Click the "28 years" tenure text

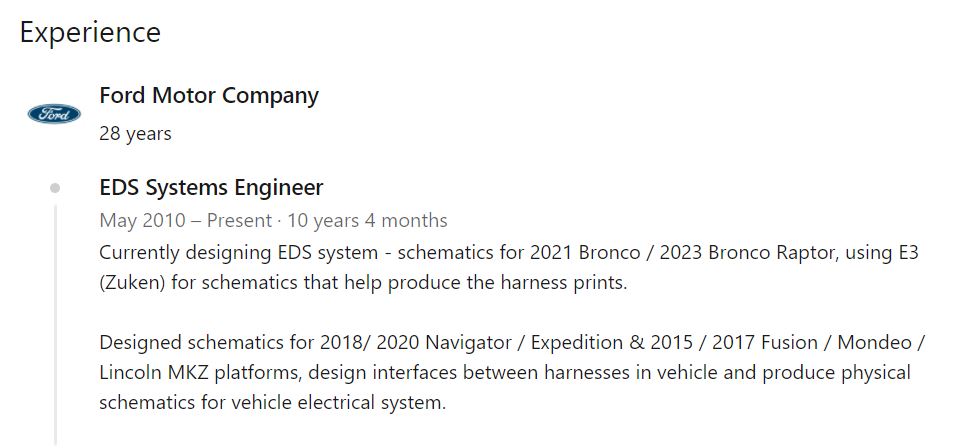135,133
